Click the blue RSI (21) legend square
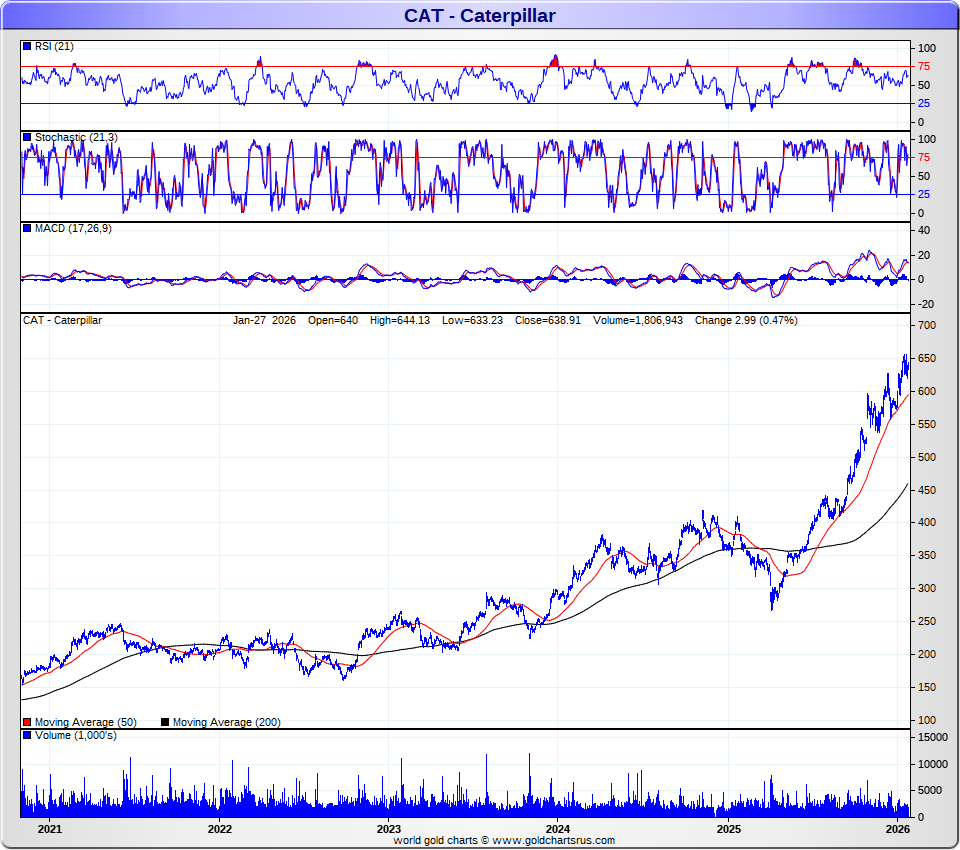The width and height of the screenshot is (960, 850). coord(27,47)
